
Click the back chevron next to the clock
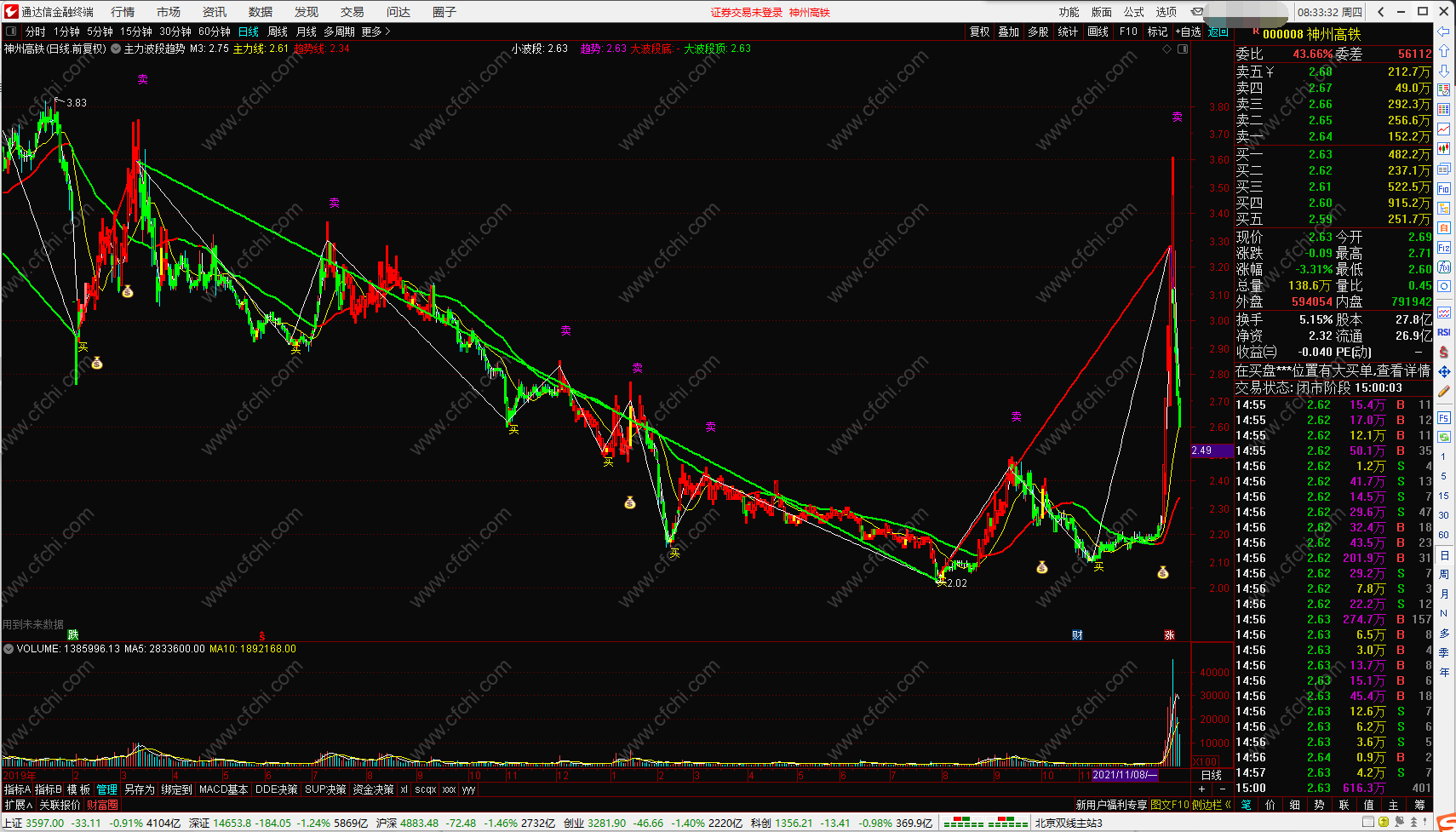coord(1381,12)
